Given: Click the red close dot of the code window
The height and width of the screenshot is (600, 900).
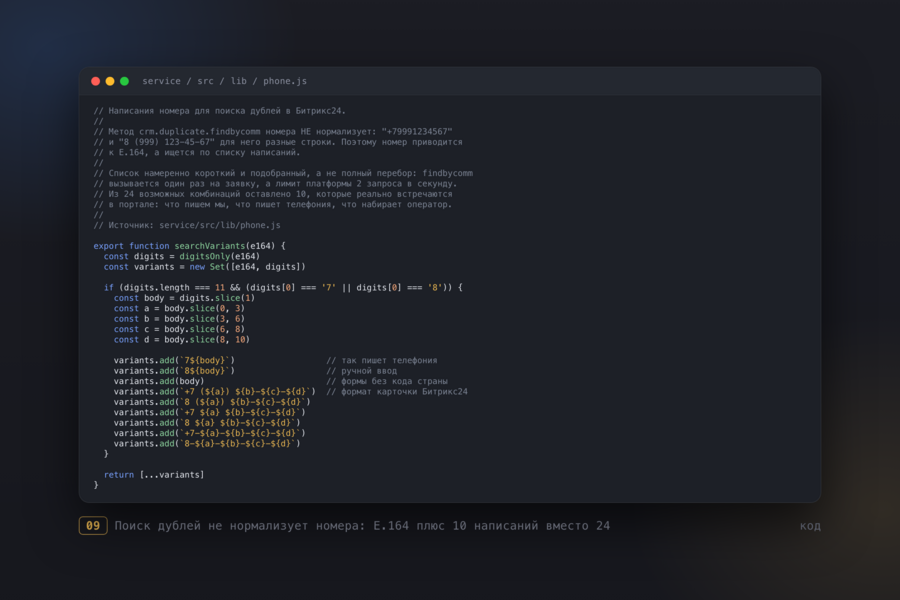Looking at the screenshot, I should coord(95,81).
